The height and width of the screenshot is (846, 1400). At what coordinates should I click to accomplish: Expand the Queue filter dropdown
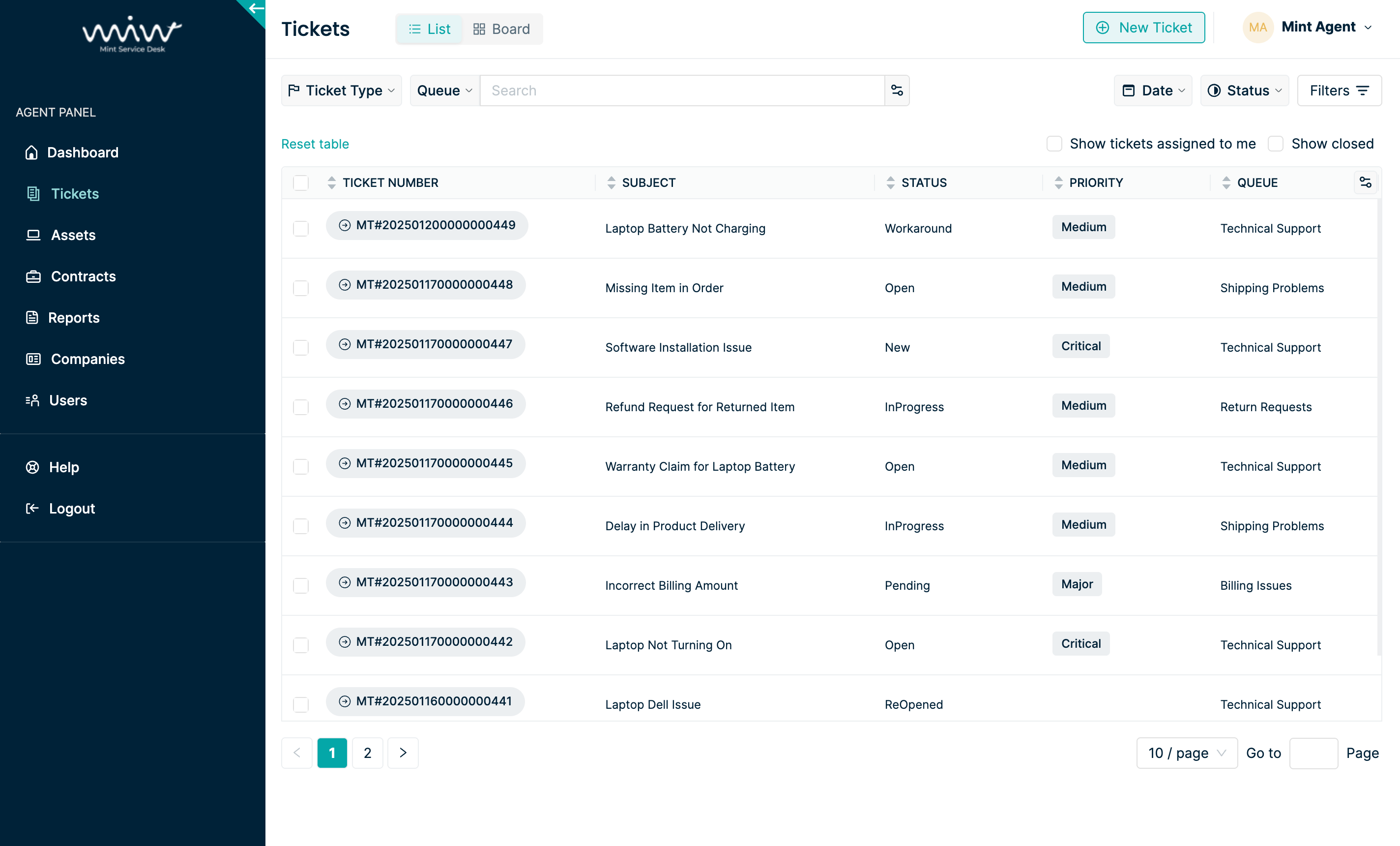[445, 91]
